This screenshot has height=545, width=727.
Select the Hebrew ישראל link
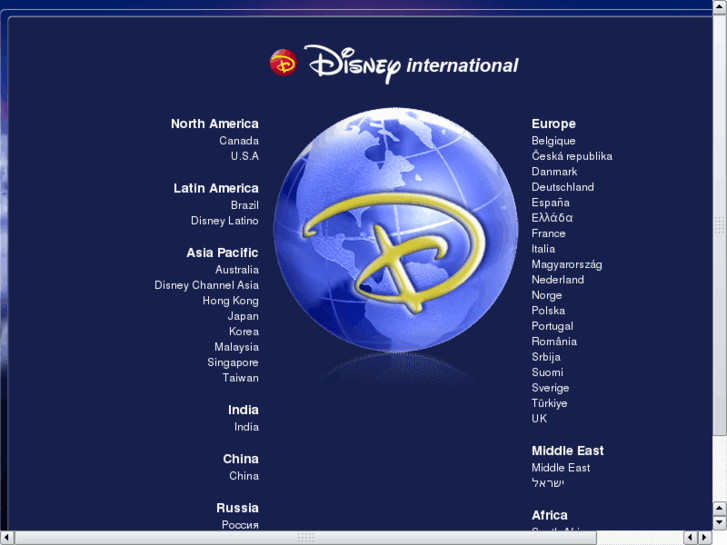548,483
